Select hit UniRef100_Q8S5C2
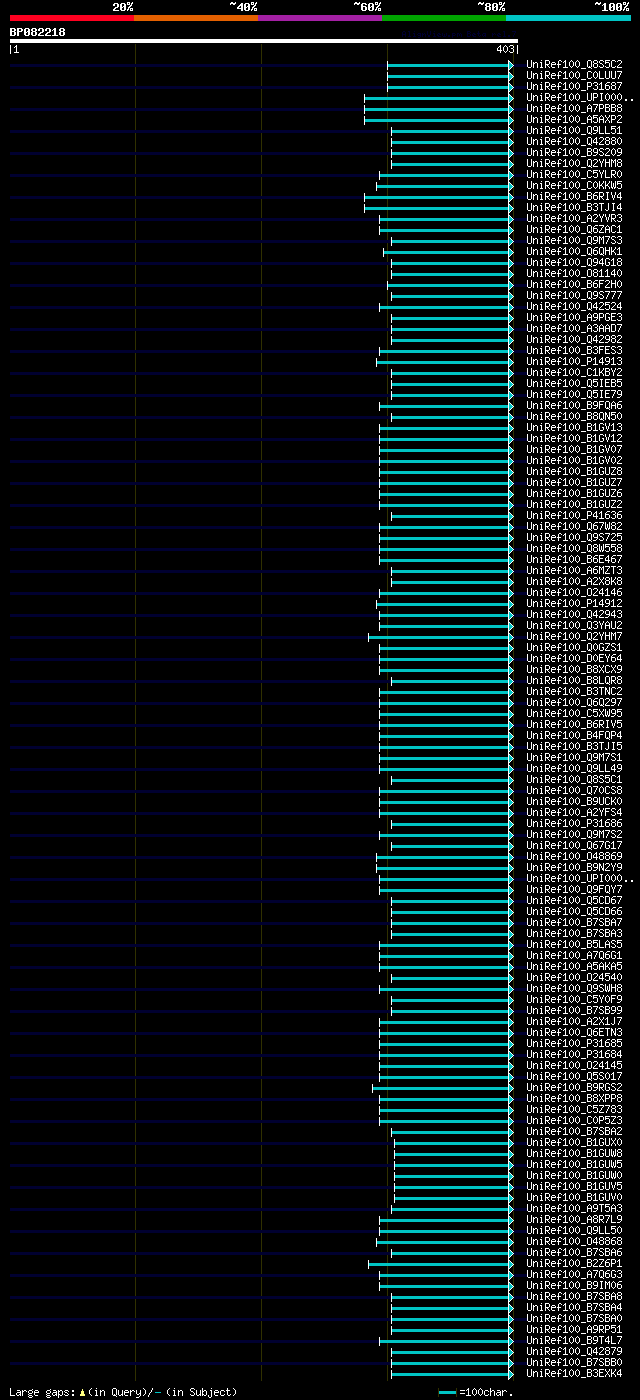 click(x=574, y=64)
